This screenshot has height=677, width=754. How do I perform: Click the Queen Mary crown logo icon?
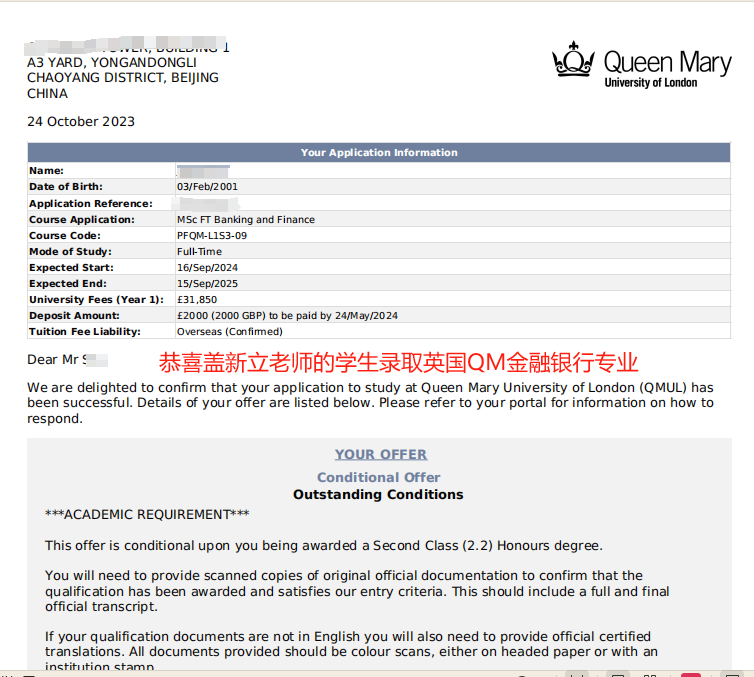(573, 60)
